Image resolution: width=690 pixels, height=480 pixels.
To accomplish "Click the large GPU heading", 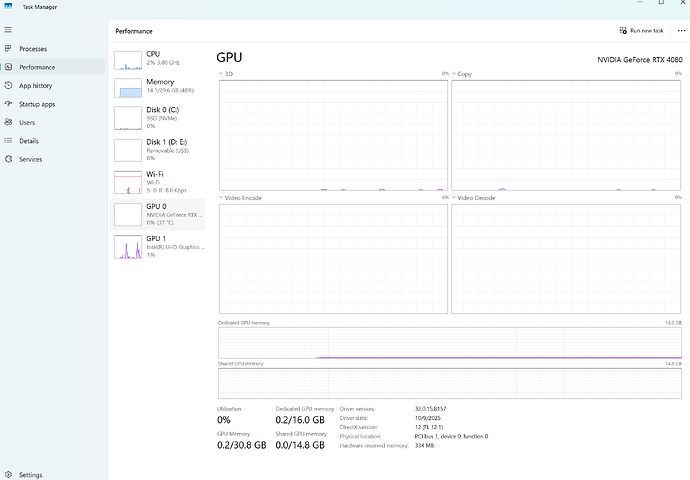I will (x=229, y=58).
